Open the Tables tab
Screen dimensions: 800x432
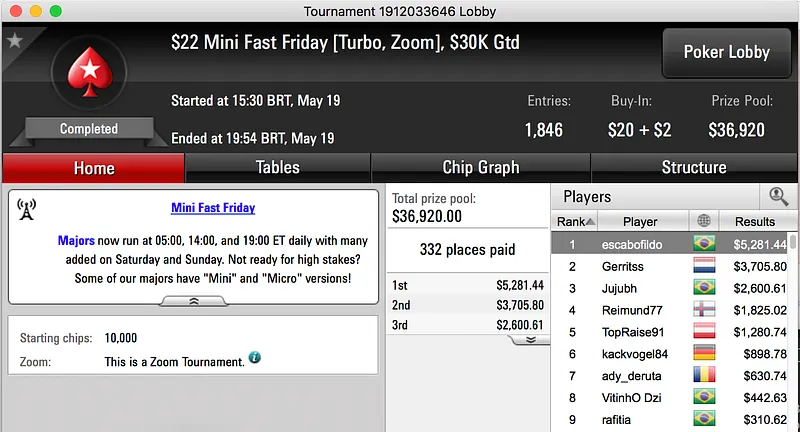(x=277, y=168)
